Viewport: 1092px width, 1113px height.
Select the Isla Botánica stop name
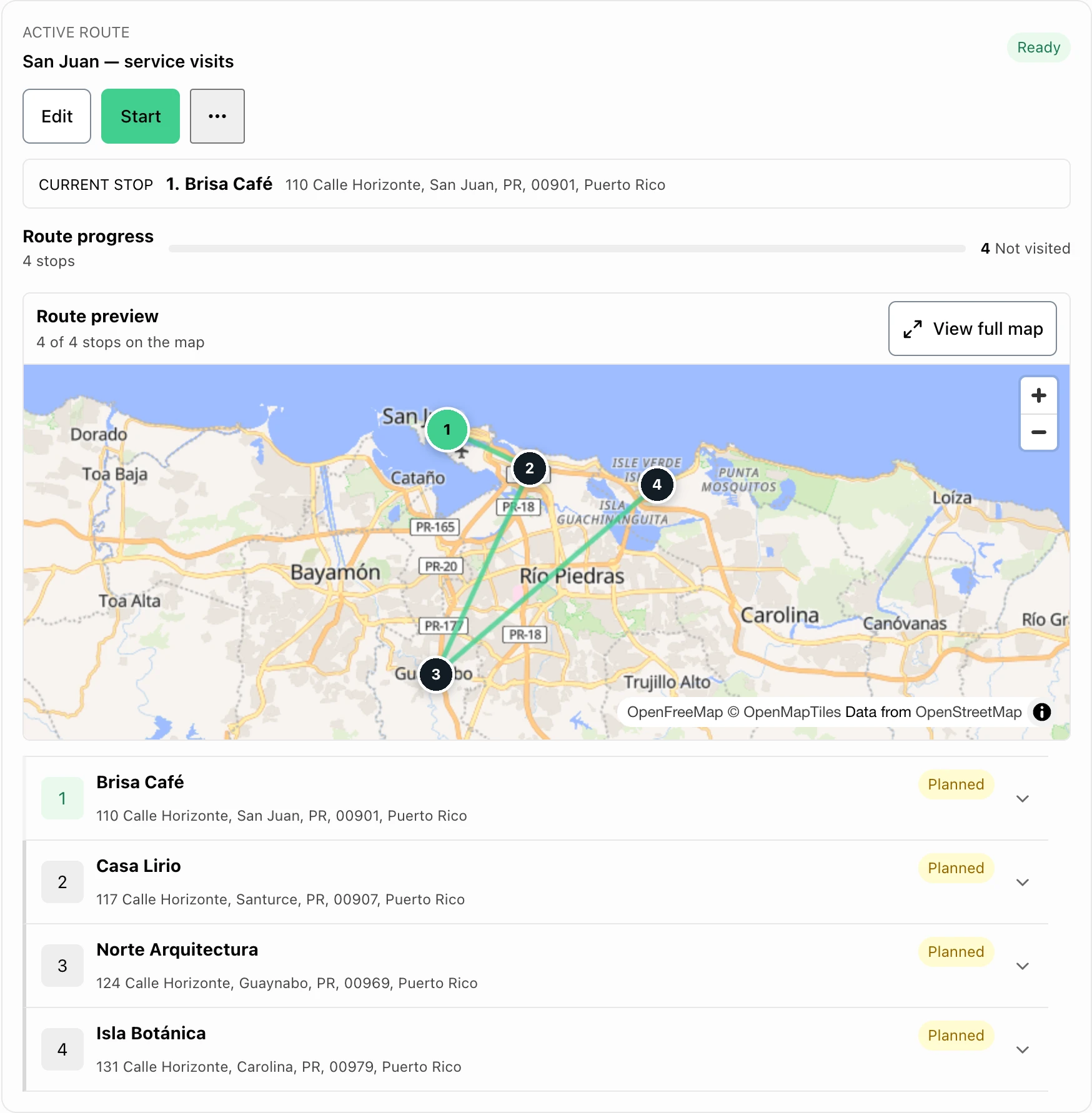pos(151,1033)
